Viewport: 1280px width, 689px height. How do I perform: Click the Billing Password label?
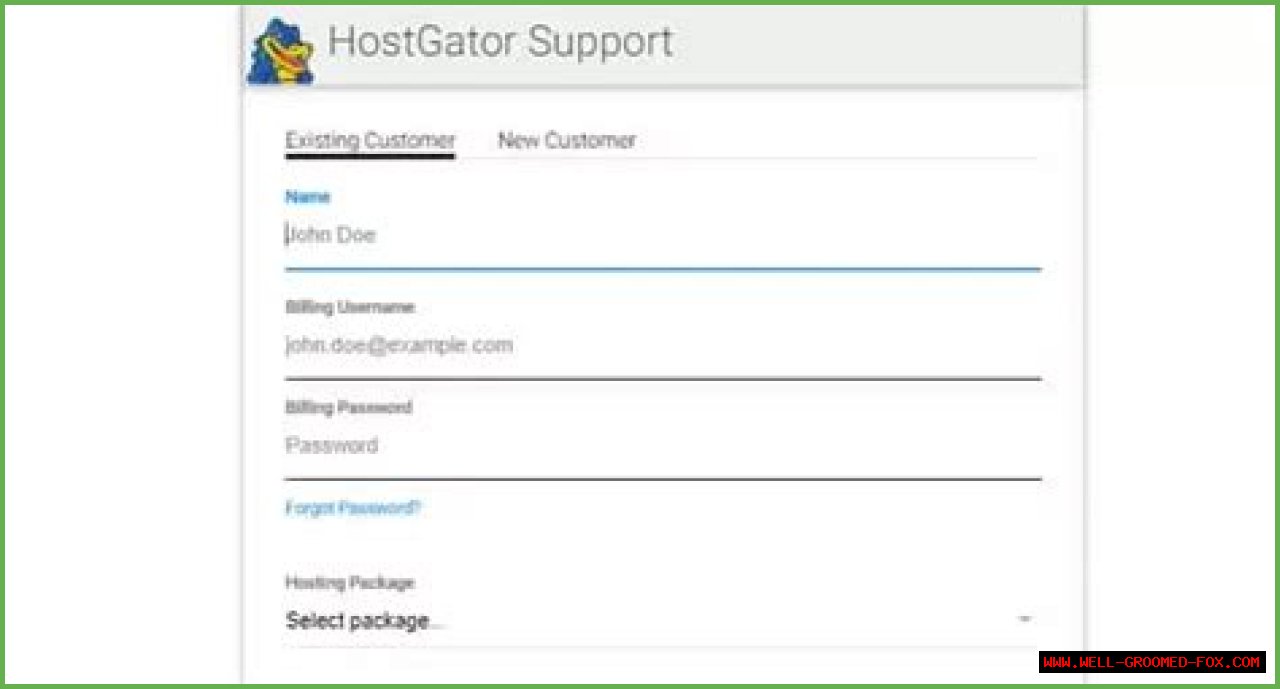(x=348, y=407)
